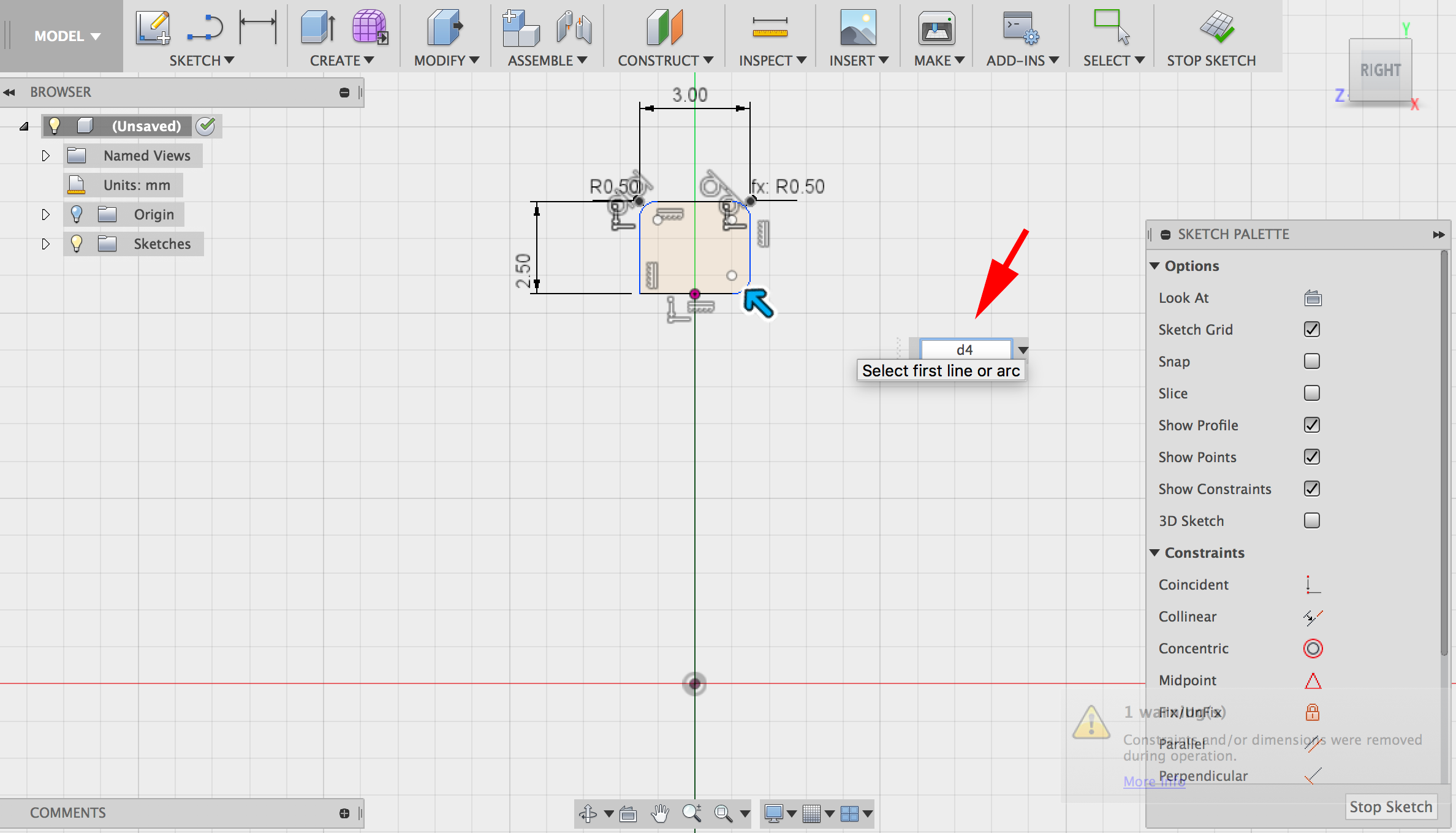Open the CREATE menu
This screenshot has width=1456, height=833.
pyautogui.click(x=341, y=61)
